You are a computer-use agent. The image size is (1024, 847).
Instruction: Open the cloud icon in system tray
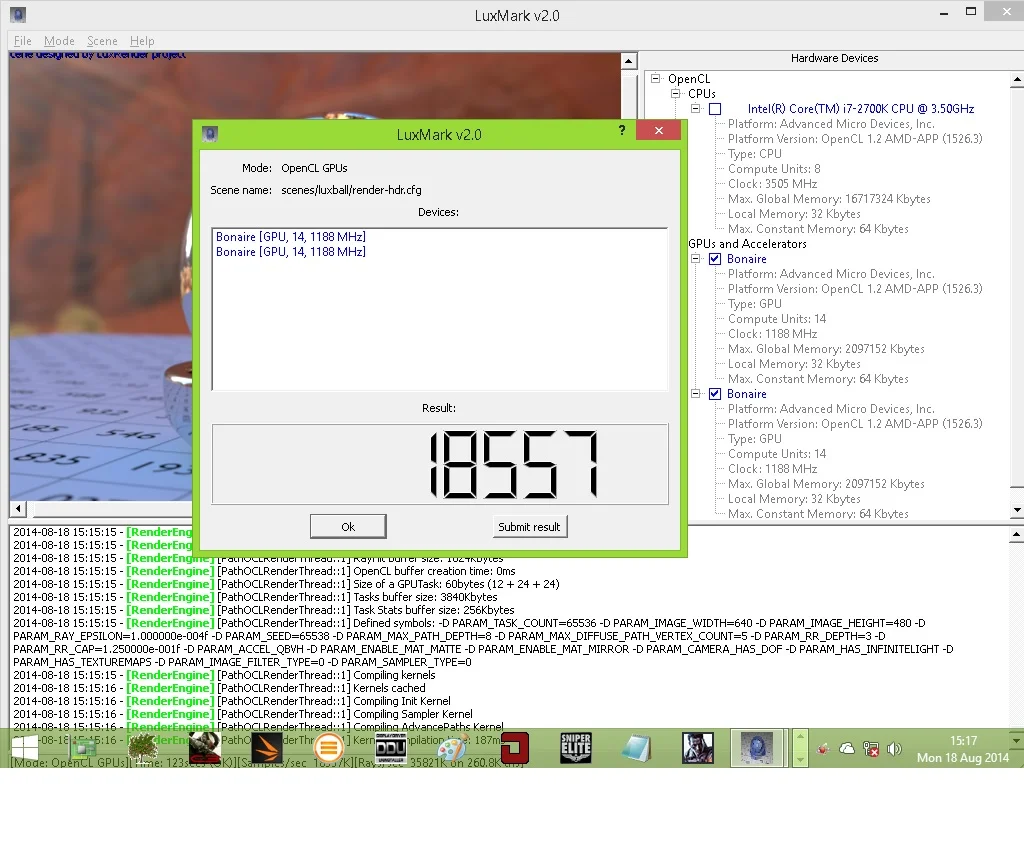(x=847, y=748)
